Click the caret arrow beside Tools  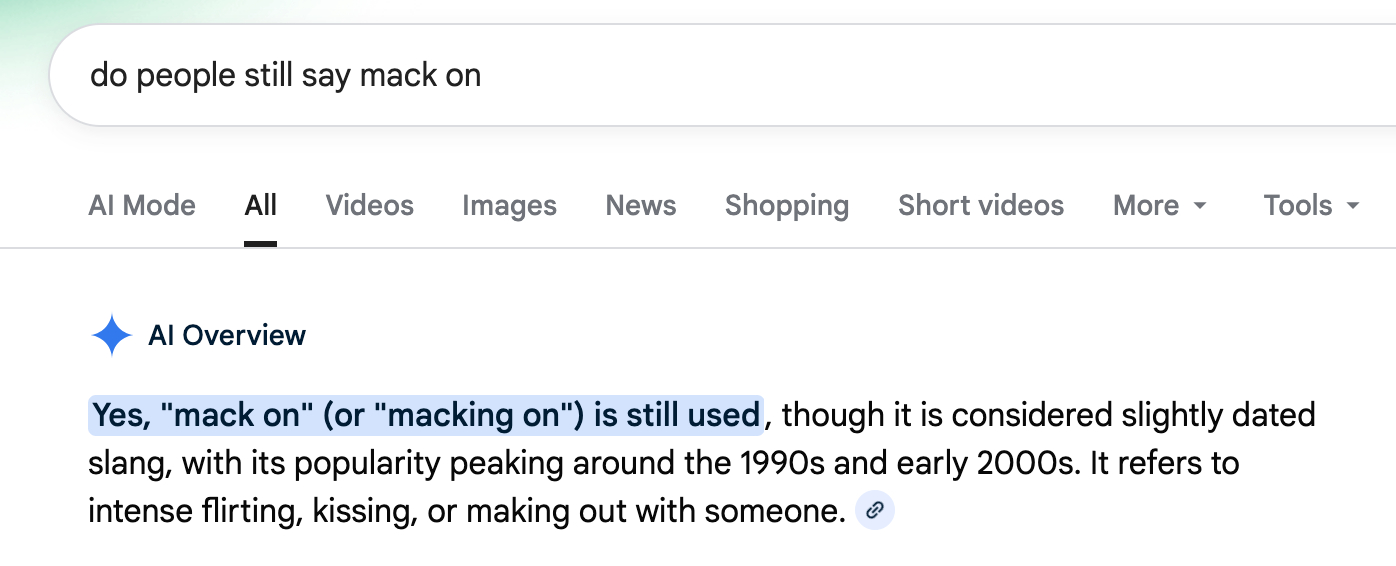(1353, 206)
